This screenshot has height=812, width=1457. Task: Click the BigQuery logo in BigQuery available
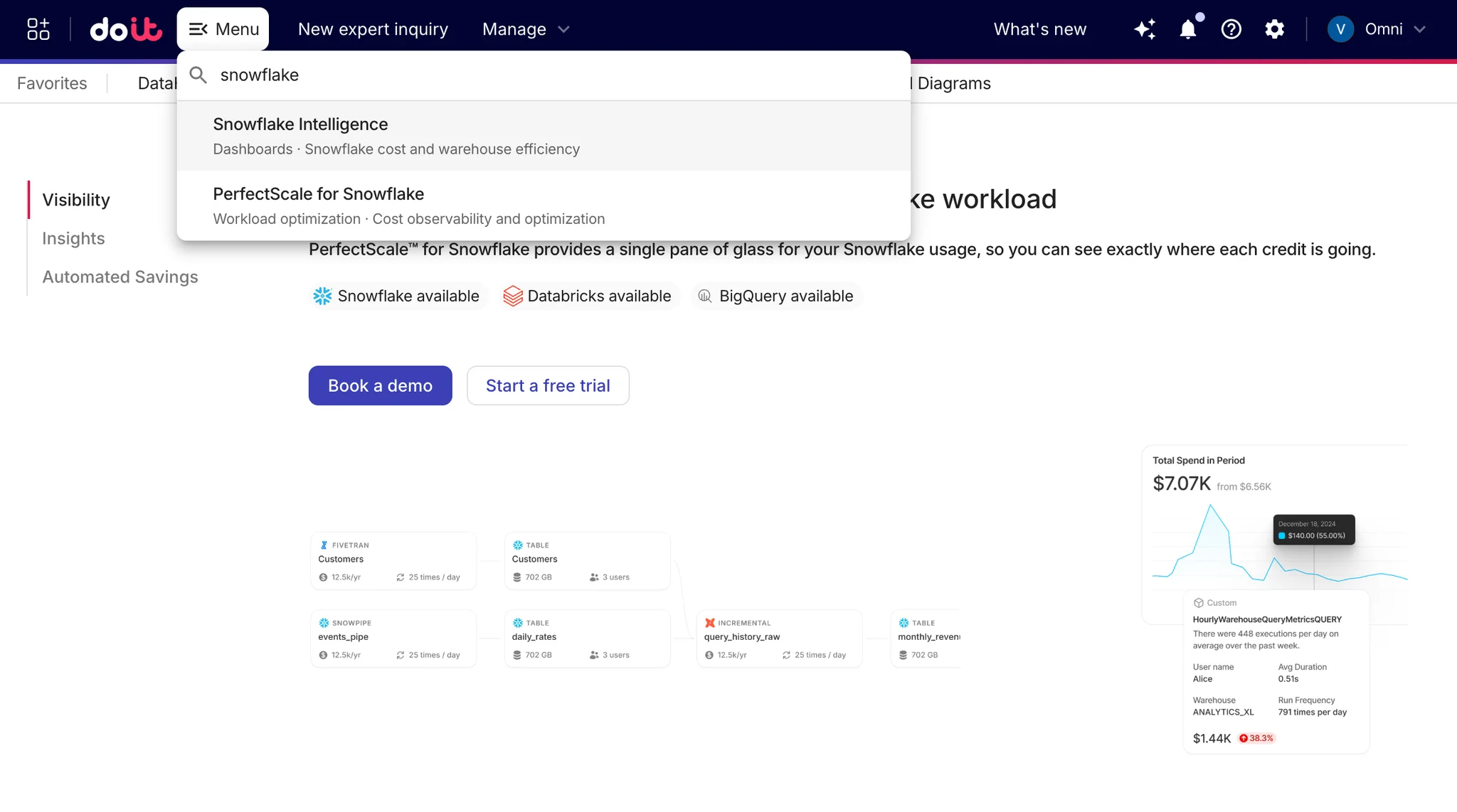pyautogui.click(x=704, y=296)
